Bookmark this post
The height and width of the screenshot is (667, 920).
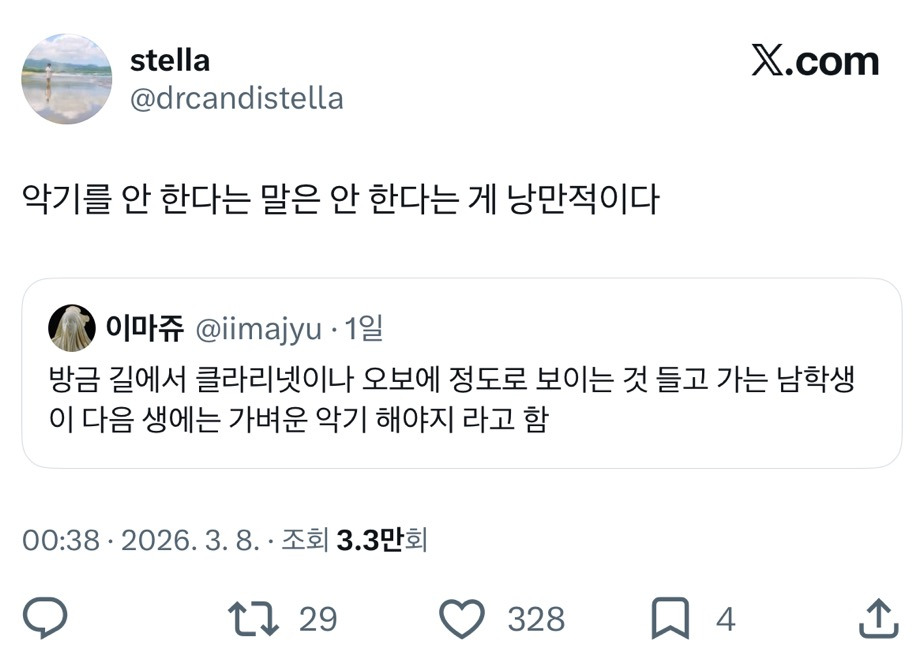pos(670,619)
